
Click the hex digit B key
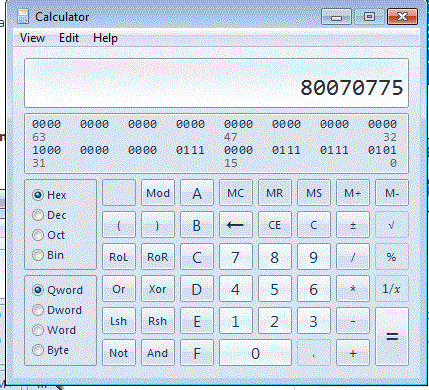click(x=197, y=225)
